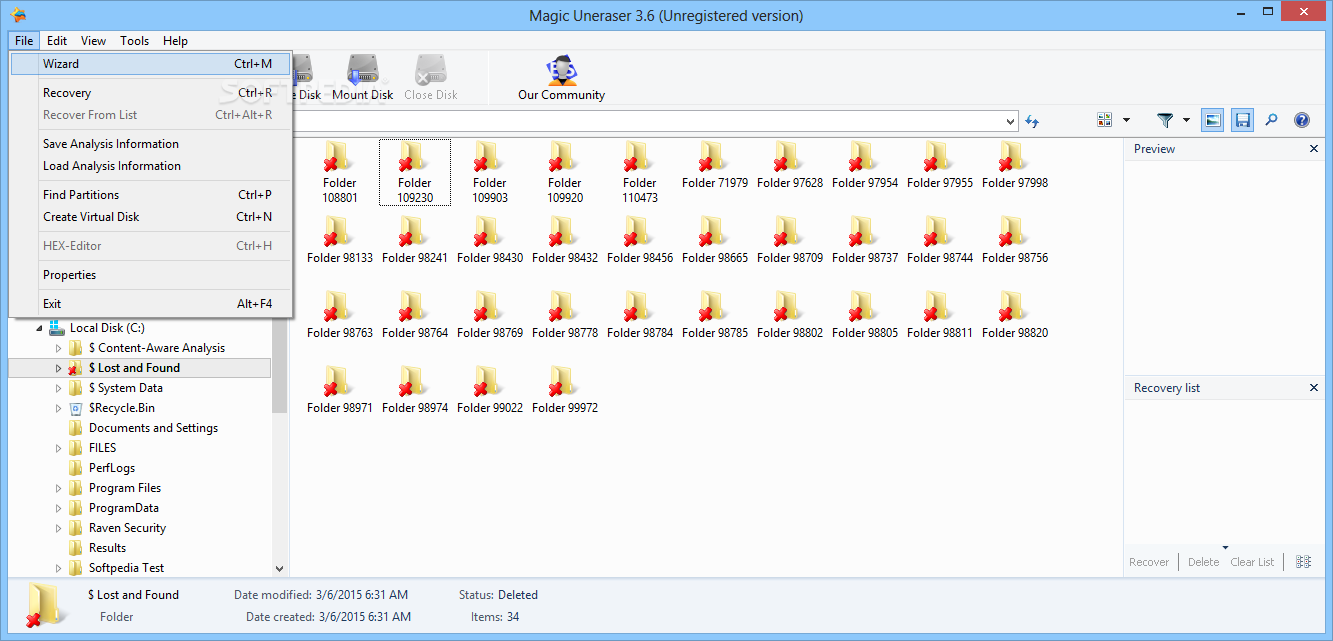Close the Preview panel
This screenshot has width=1333, height=641.
(1314, 149)
